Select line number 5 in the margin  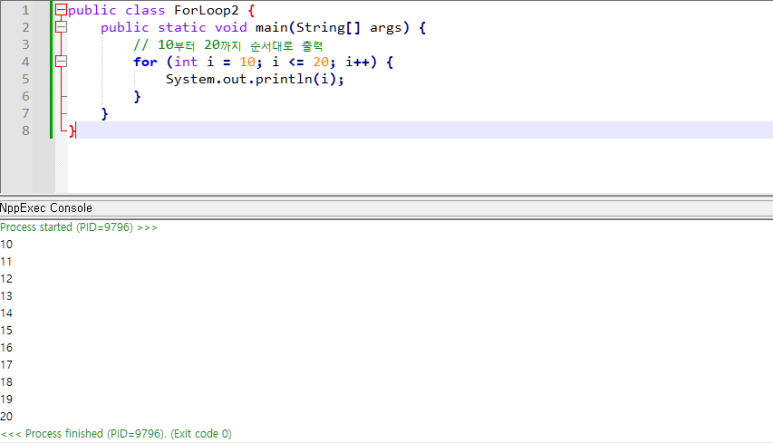(x=25, y=79)
